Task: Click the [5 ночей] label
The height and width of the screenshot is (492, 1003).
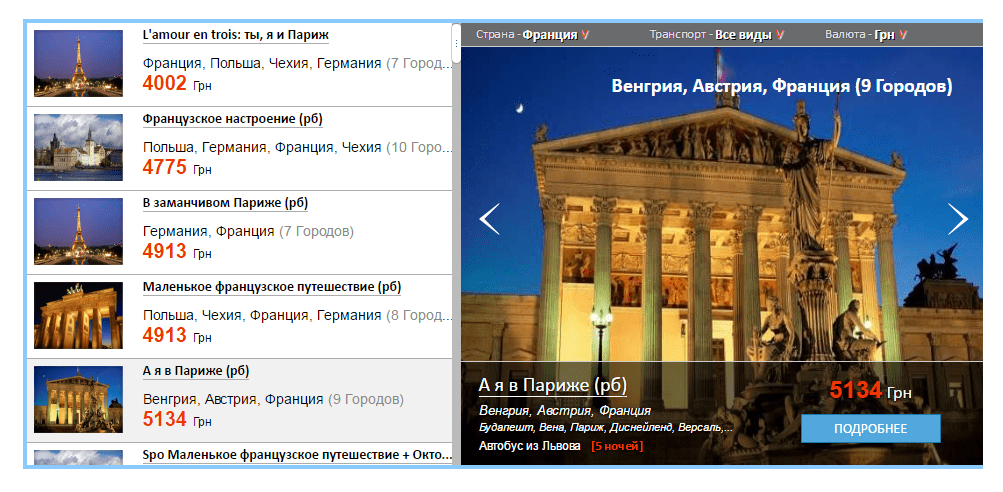Action: click(x=617, y=445)
